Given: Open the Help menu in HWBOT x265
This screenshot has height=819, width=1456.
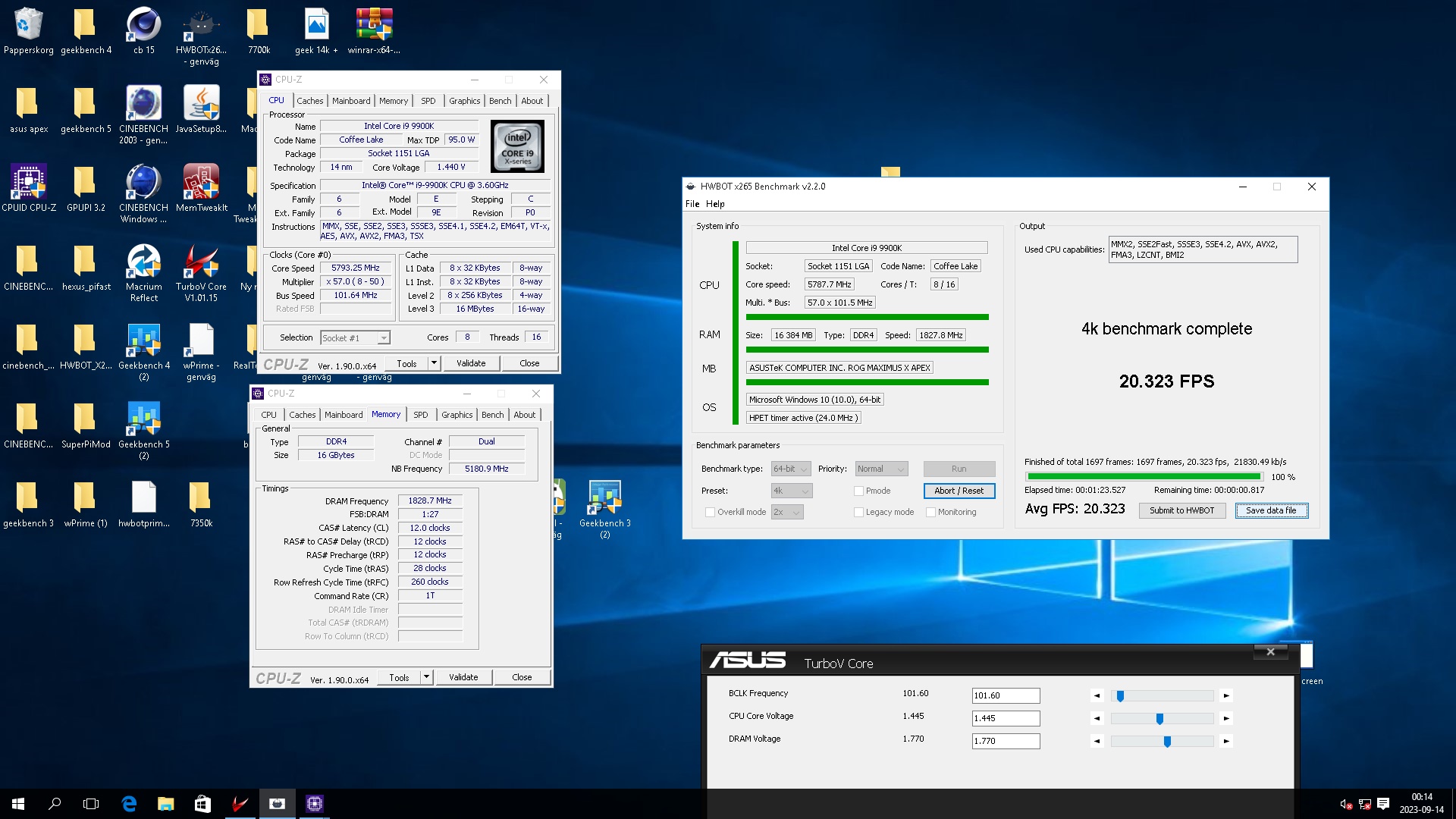Looking at the screenshot, I should point(715,204).
